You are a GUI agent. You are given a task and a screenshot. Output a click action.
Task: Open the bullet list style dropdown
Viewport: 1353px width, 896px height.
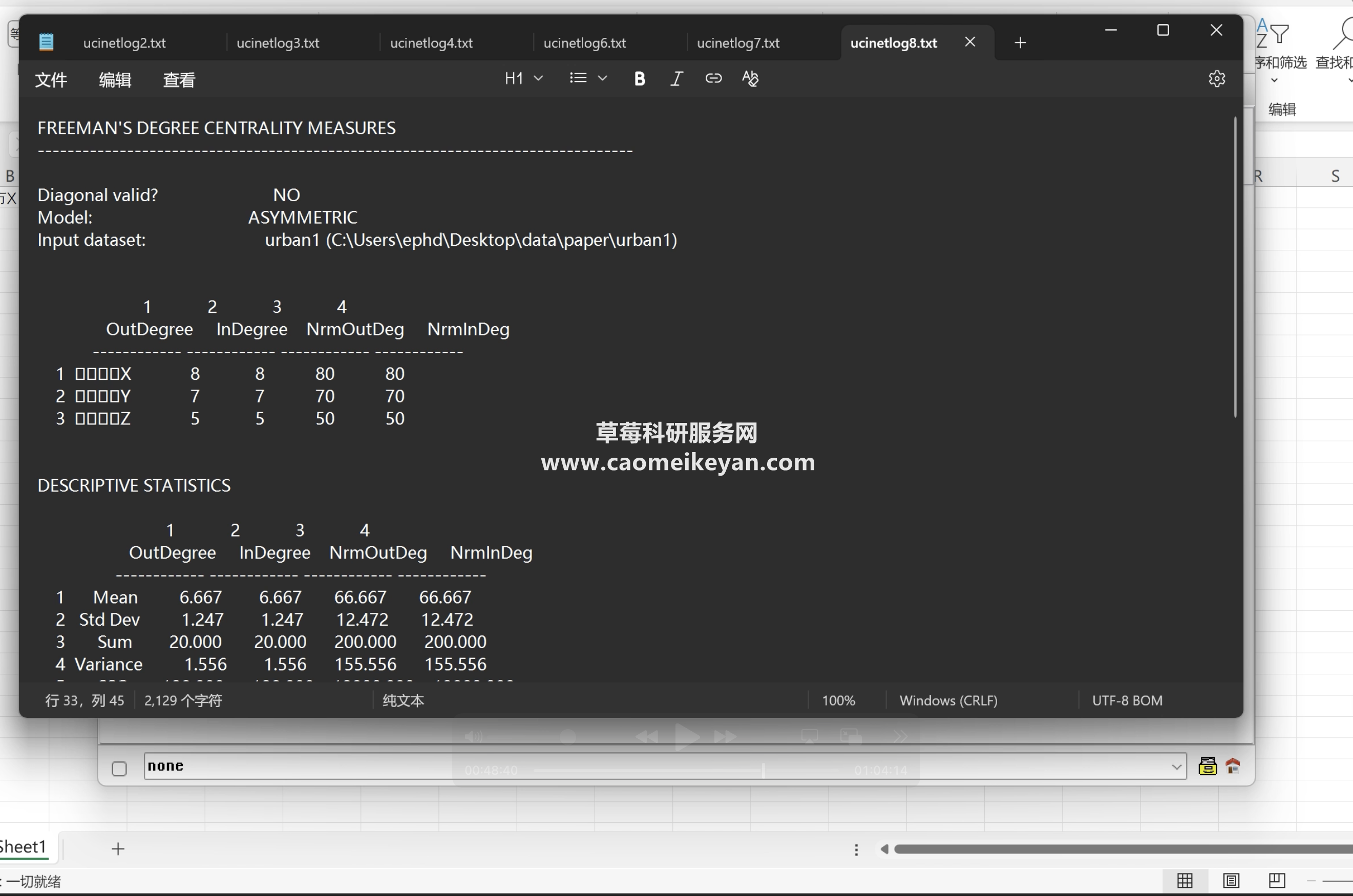click(x=602, y=78)
